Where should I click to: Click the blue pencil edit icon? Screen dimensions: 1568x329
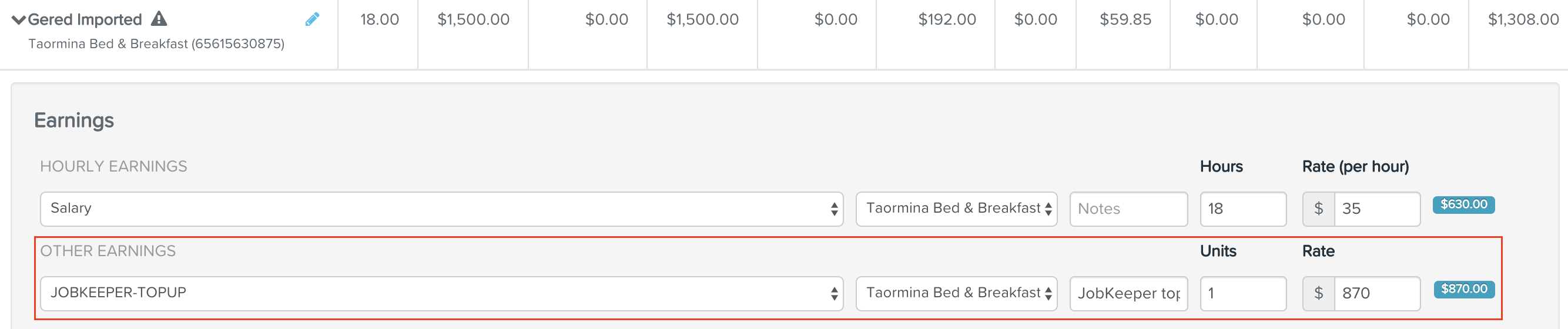point(312,19)
